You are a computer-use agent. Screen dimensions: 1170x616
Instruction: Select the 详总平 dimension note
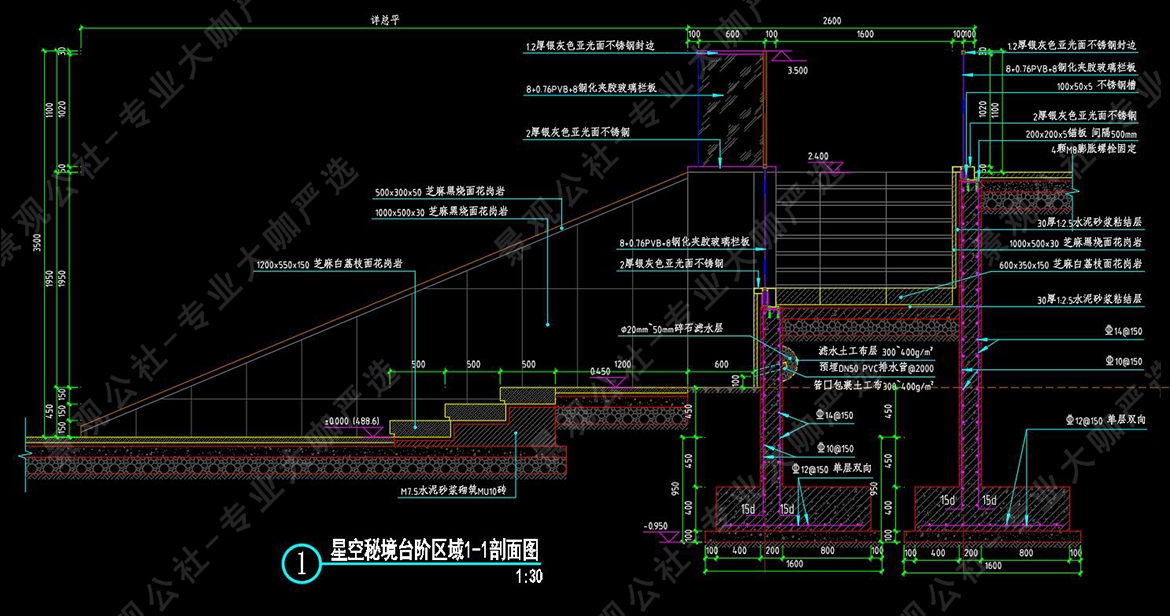coord(385,20)
